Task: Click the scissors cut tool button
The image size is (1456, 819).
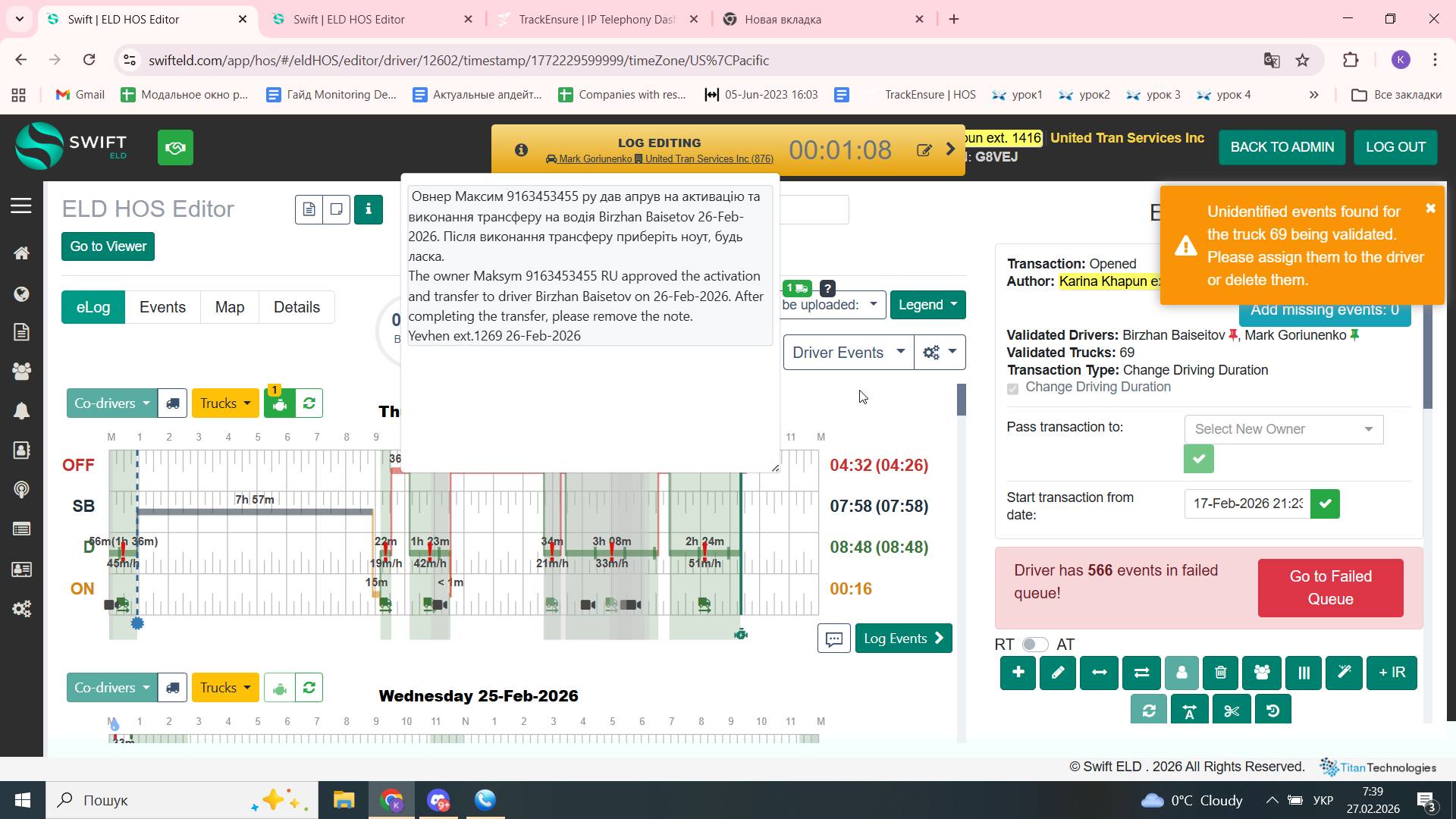Action: point(1231,711)
